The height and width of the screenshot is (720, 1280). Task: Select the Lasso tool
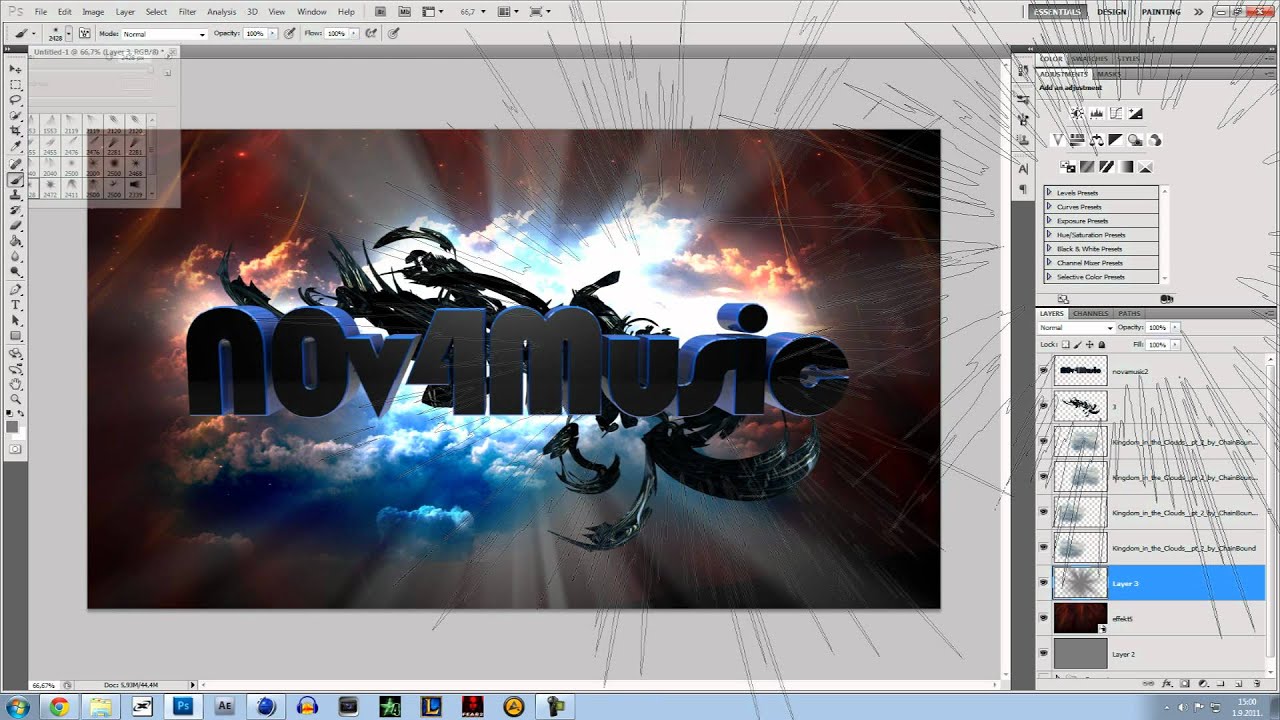click(16, 100)
